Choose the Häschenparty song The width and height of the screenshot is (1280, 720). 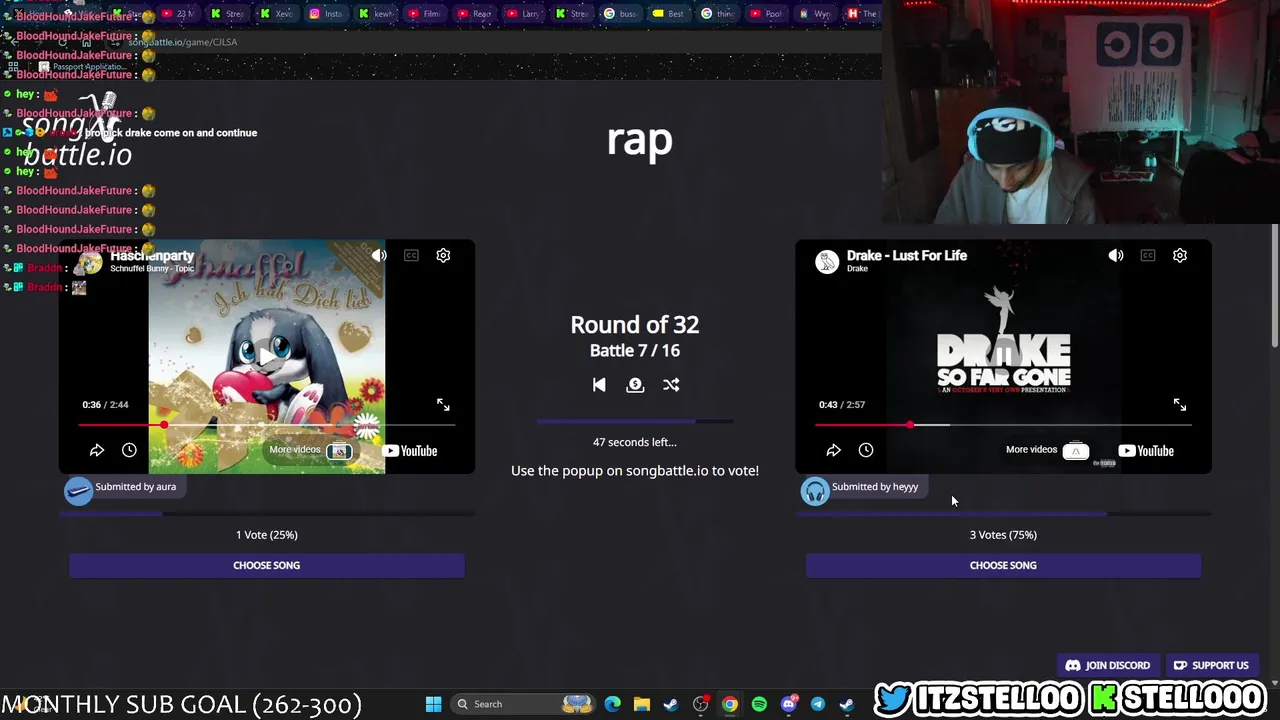point(267,565)
